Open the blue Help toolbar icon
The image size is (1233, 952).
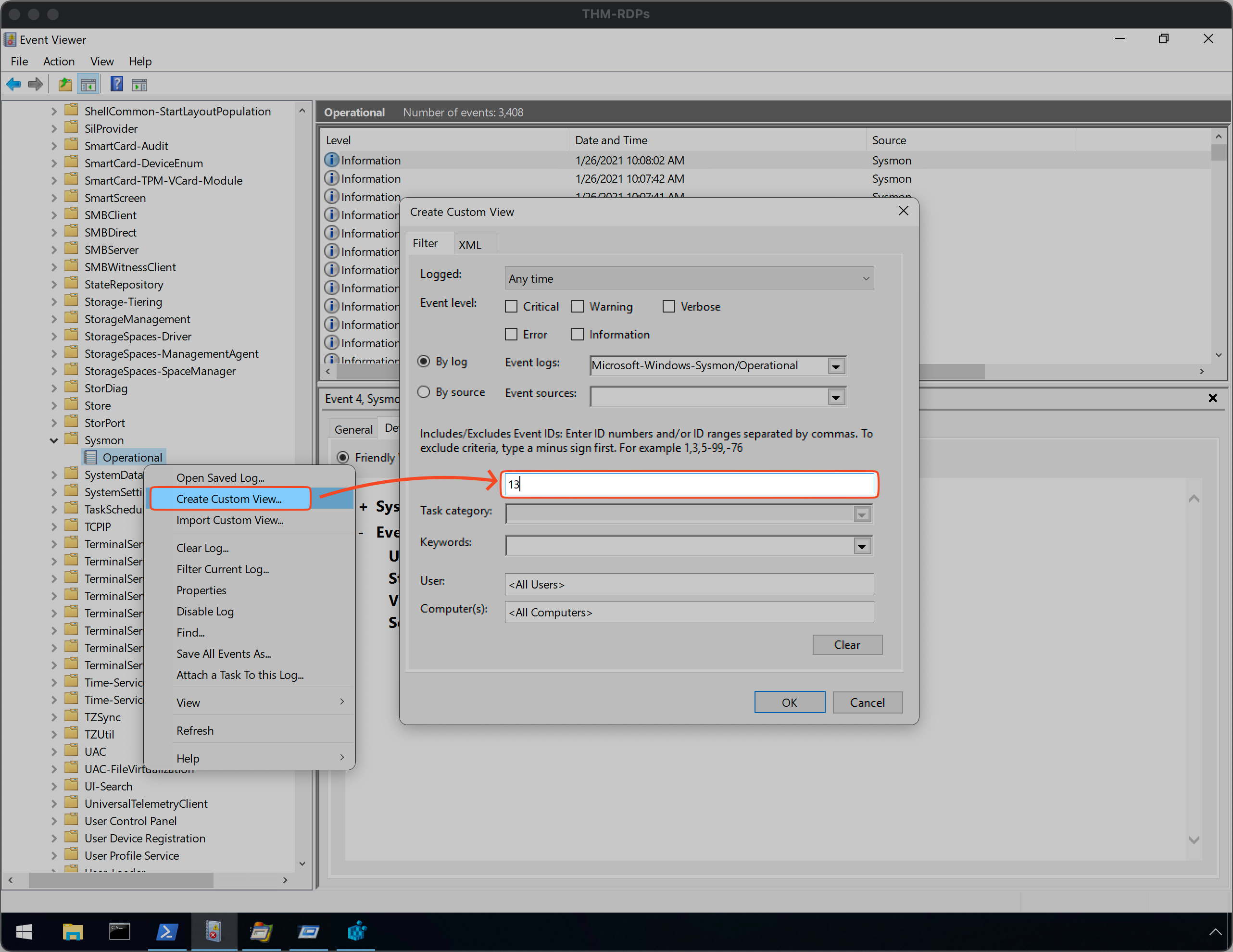116,85
